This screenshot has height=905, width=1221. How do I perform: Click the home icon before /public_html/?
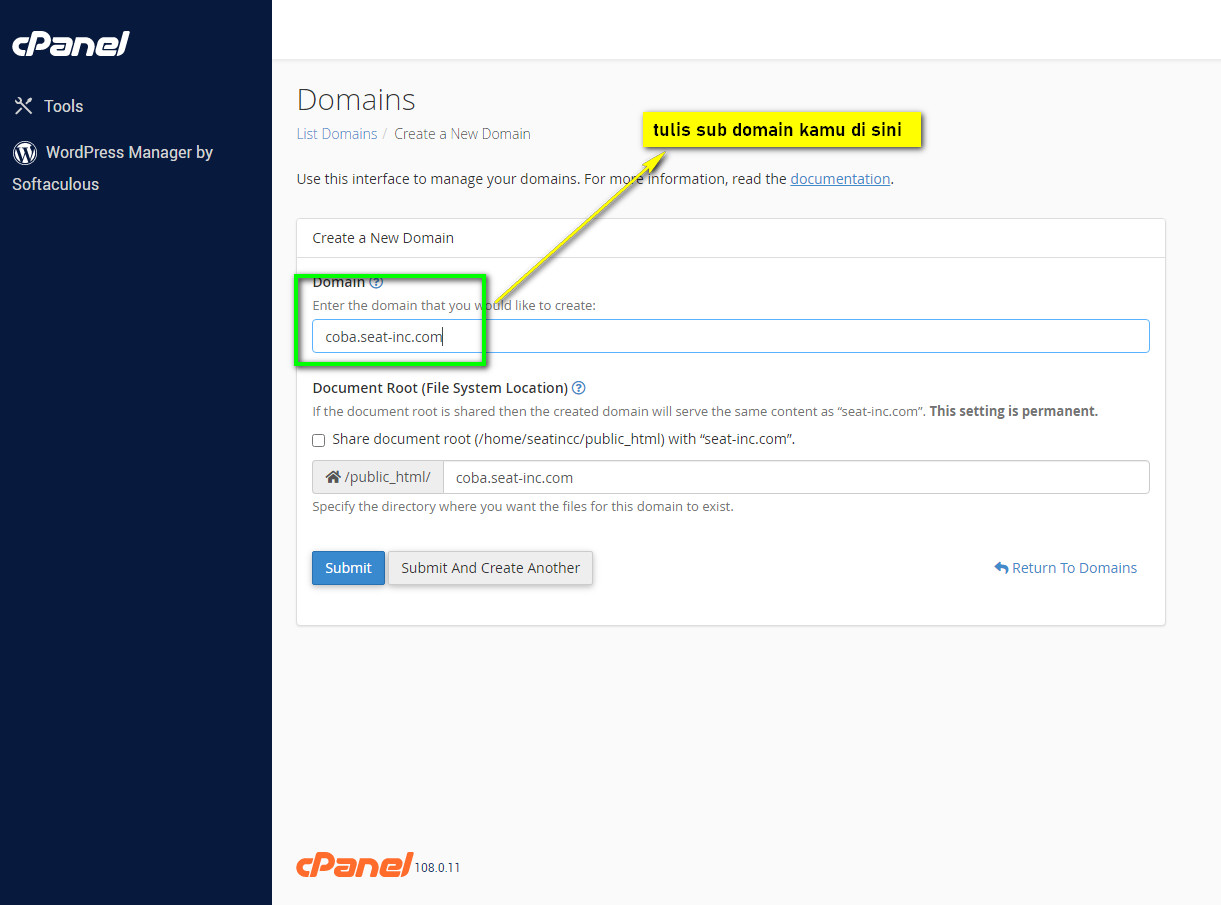coord(333,477)
